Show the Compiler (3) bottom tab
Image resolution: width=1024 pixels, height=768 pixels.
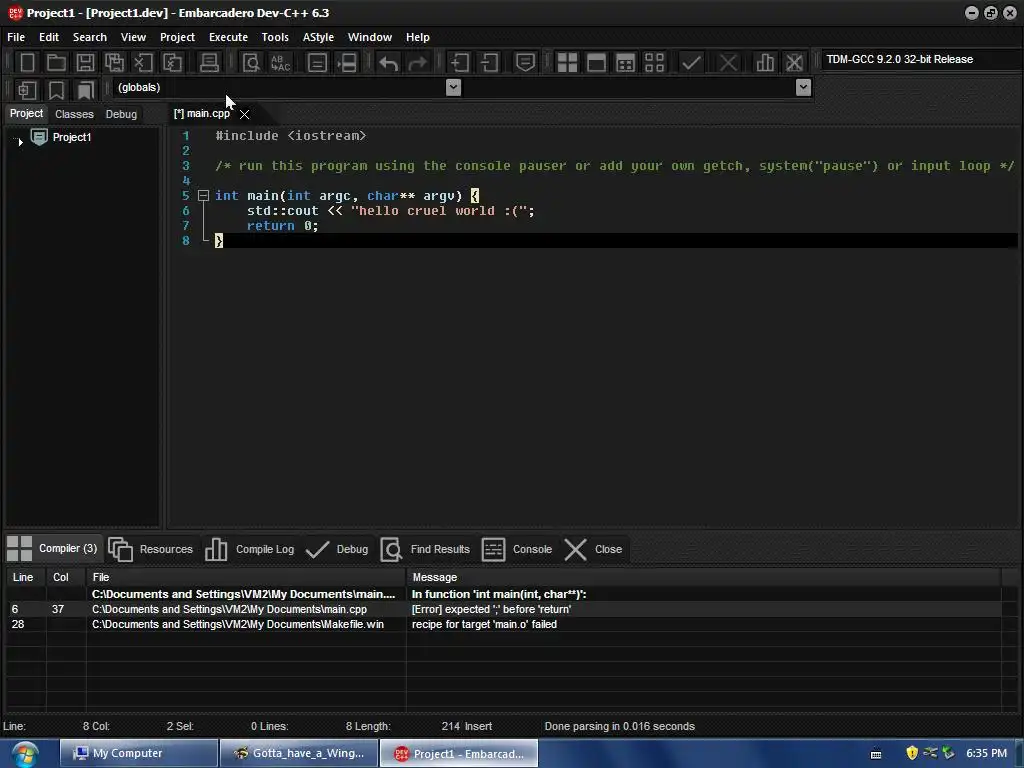tap(53, 549)
